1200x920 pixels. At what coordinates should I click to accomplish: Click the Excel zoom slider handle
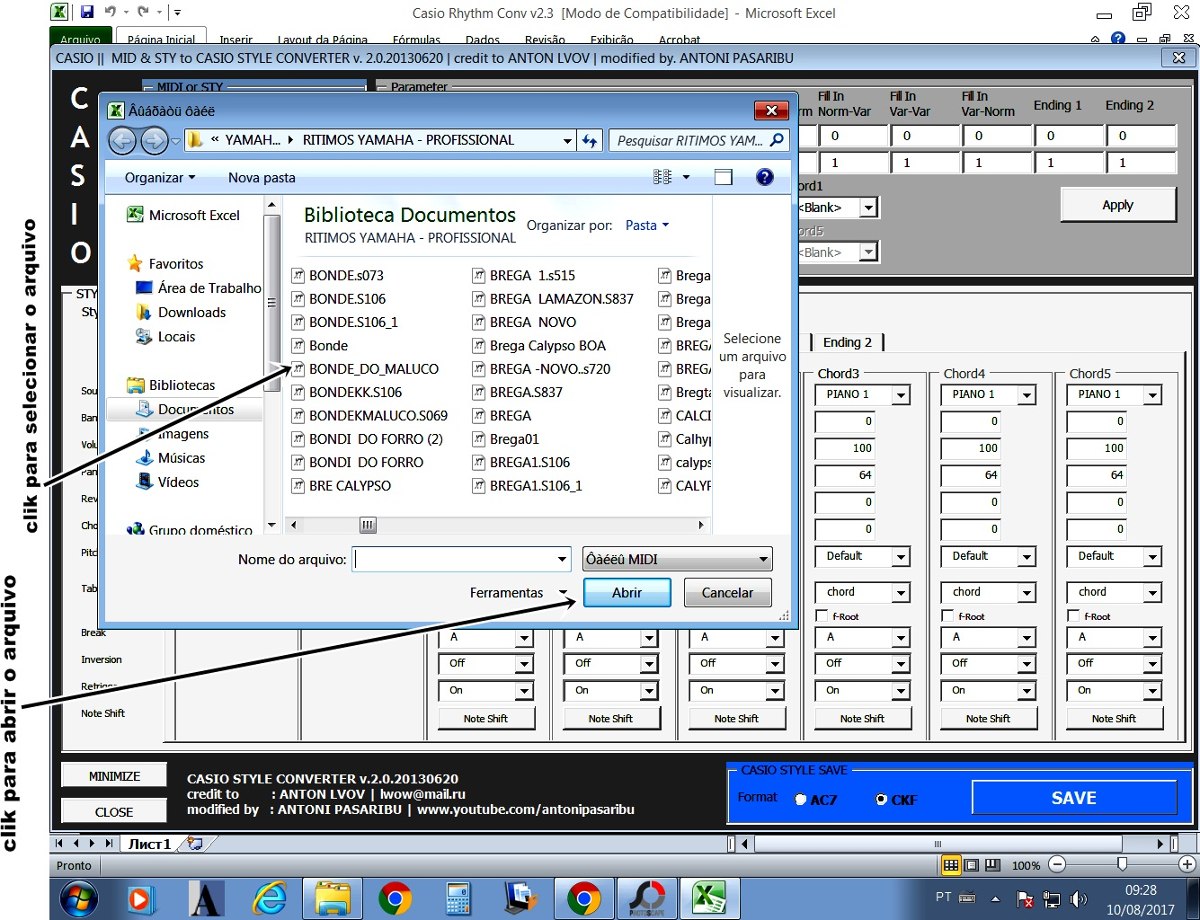point(1122,865)
